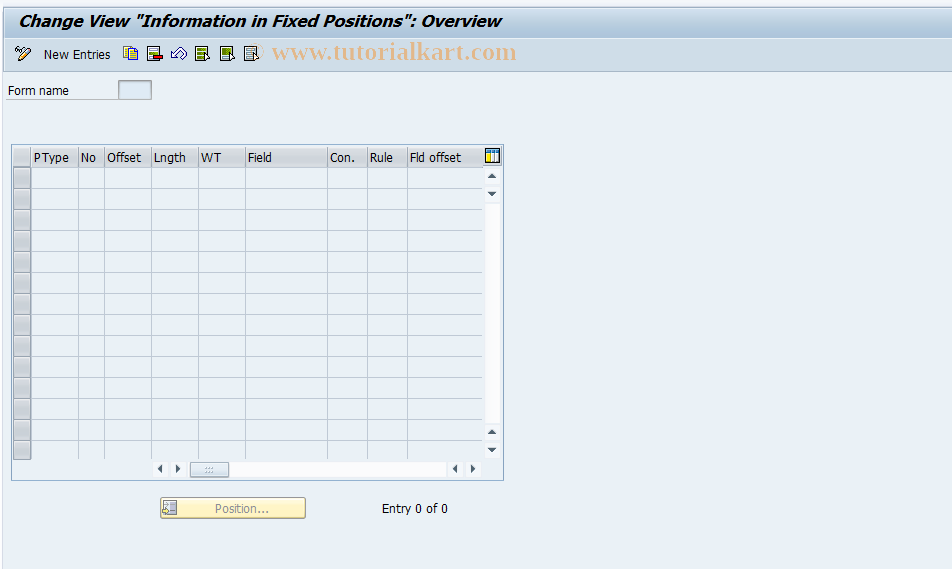Click scroll right arrow beside horizontal thumb
952x569 pixels.
click(x=178, y=469)
